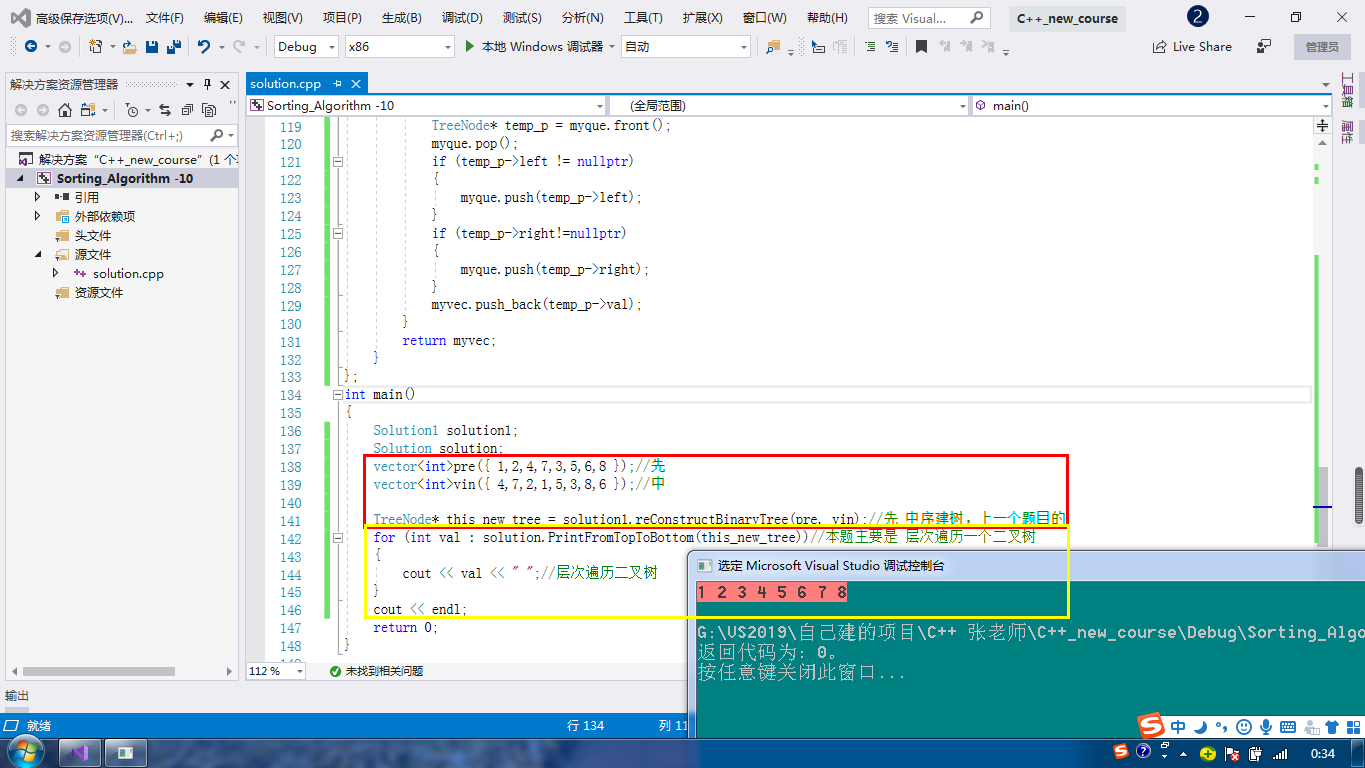Open the (全局范围) scope dropdown
1365x768 pixels.
pyautogui.click(x=789, y=105)
